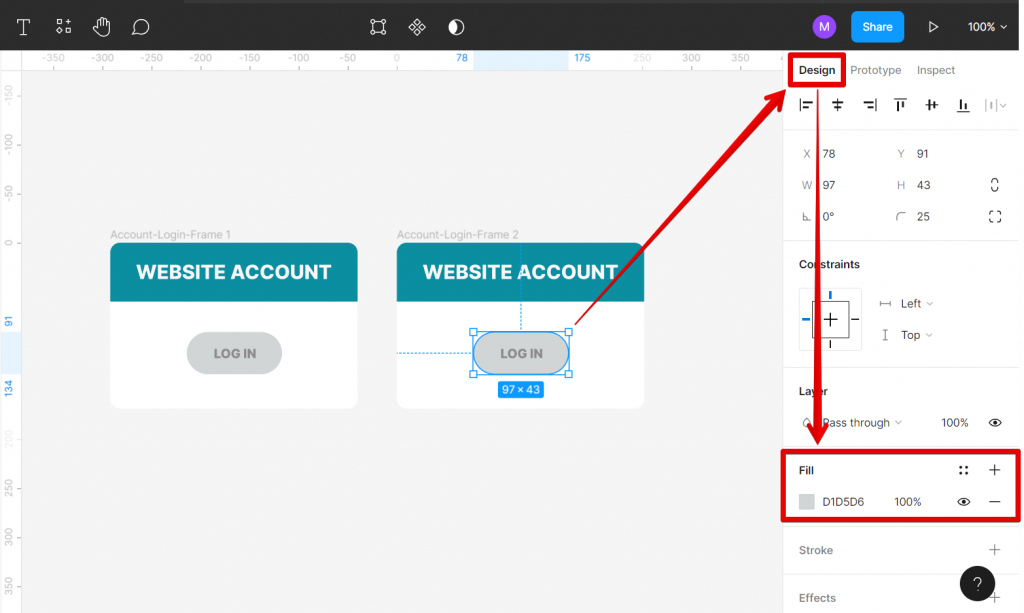Toggle the Fill visibility eye
The height and width of the screenshot is (613, 1024).
click(963, 501)
